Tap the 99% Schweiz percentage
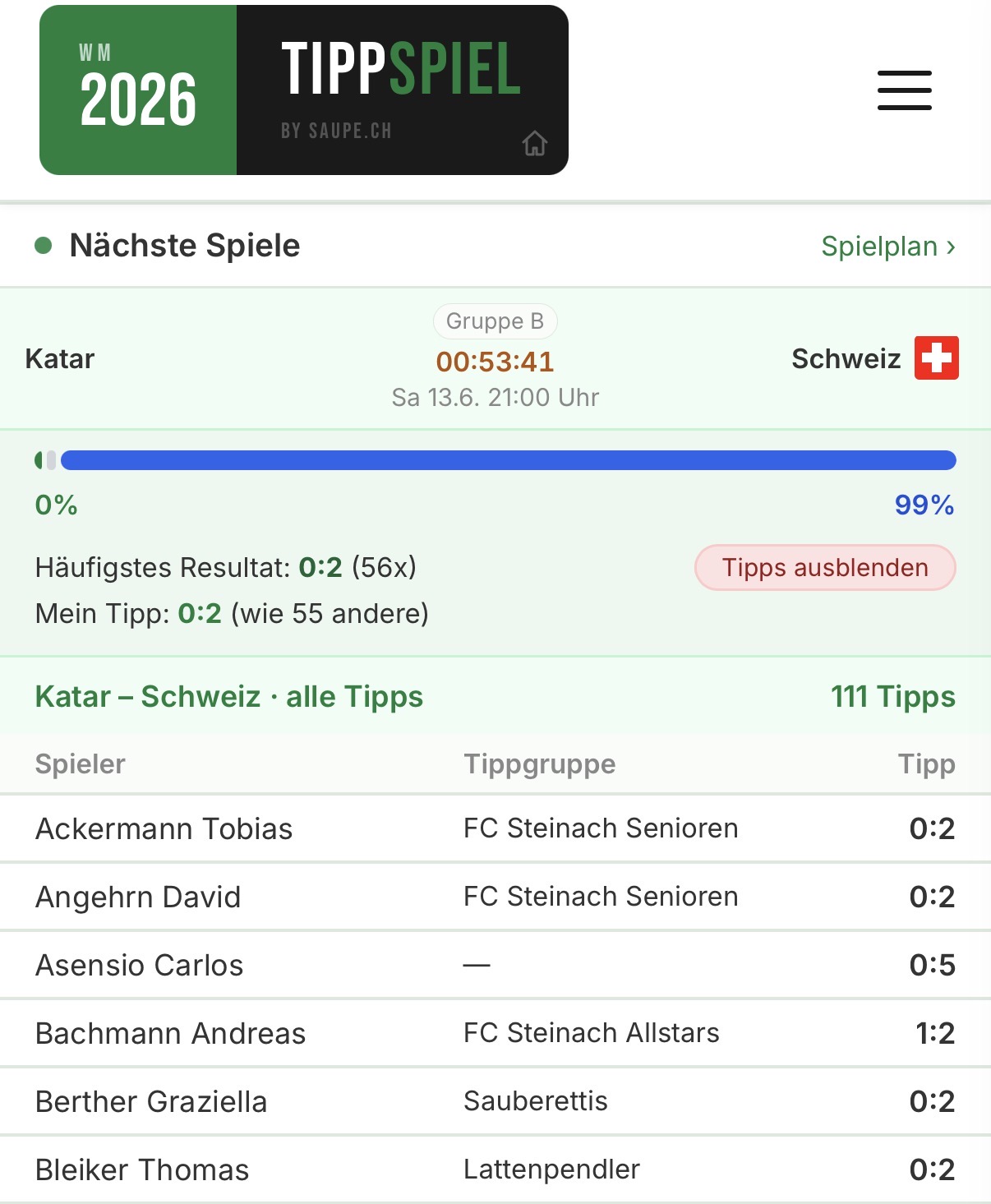This screenshot has width=991, height=1204. (924, 505)
